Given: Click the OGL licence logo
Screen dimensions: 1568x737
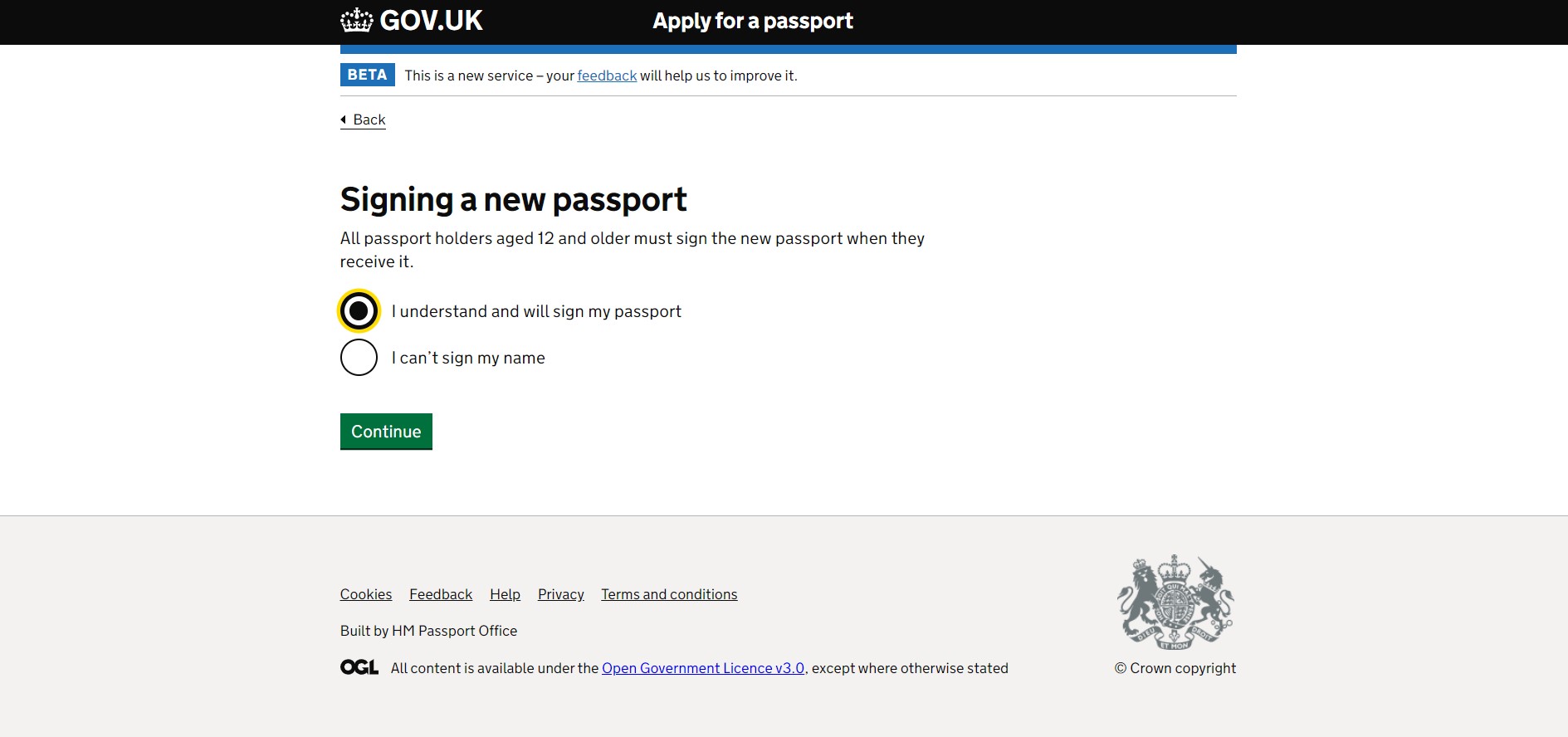Looking at the screenshot, I should [359, 667].
